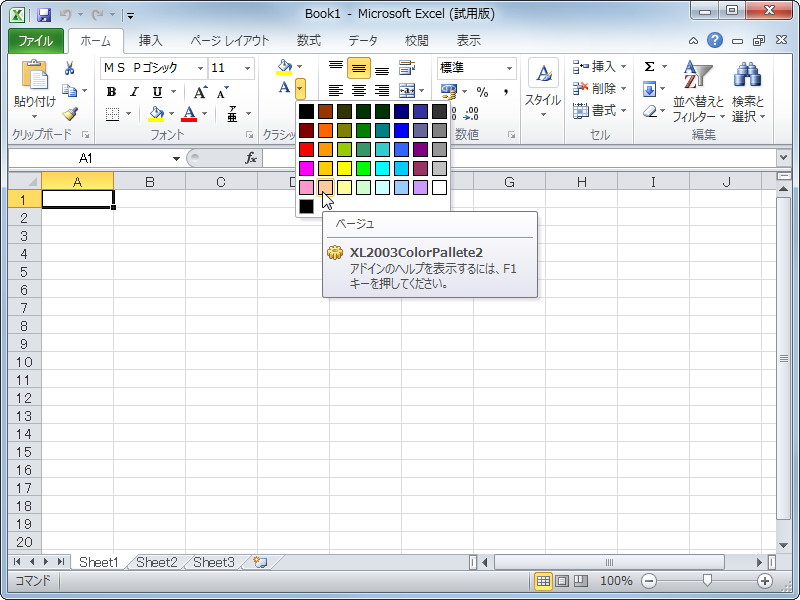Click zoom out minus button
800x600 pixels.
[x=649, y=581]
